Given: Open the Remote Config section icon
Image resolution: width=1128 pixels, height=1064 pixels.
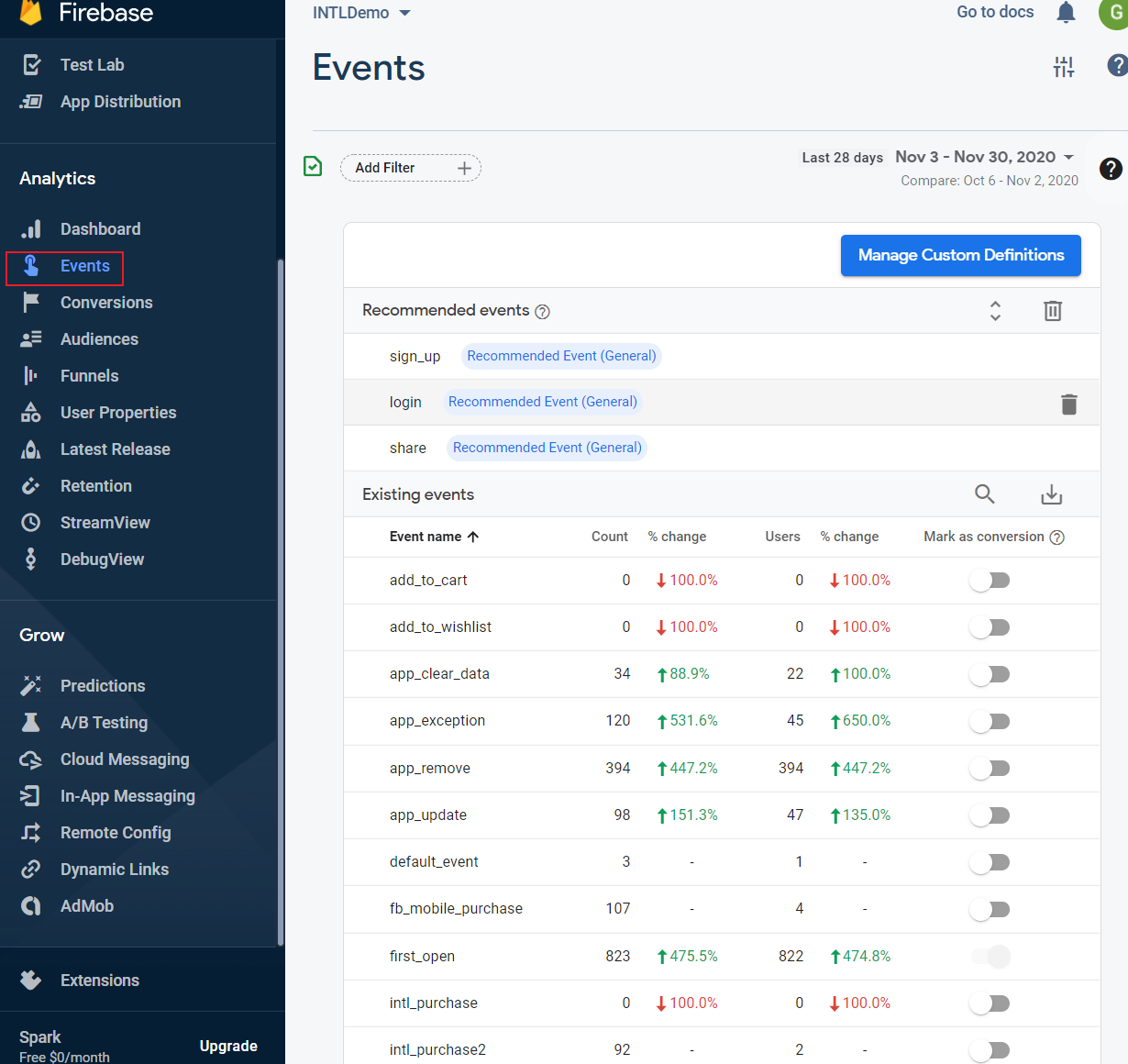Looking at the screenshot, I should point(31,832).
